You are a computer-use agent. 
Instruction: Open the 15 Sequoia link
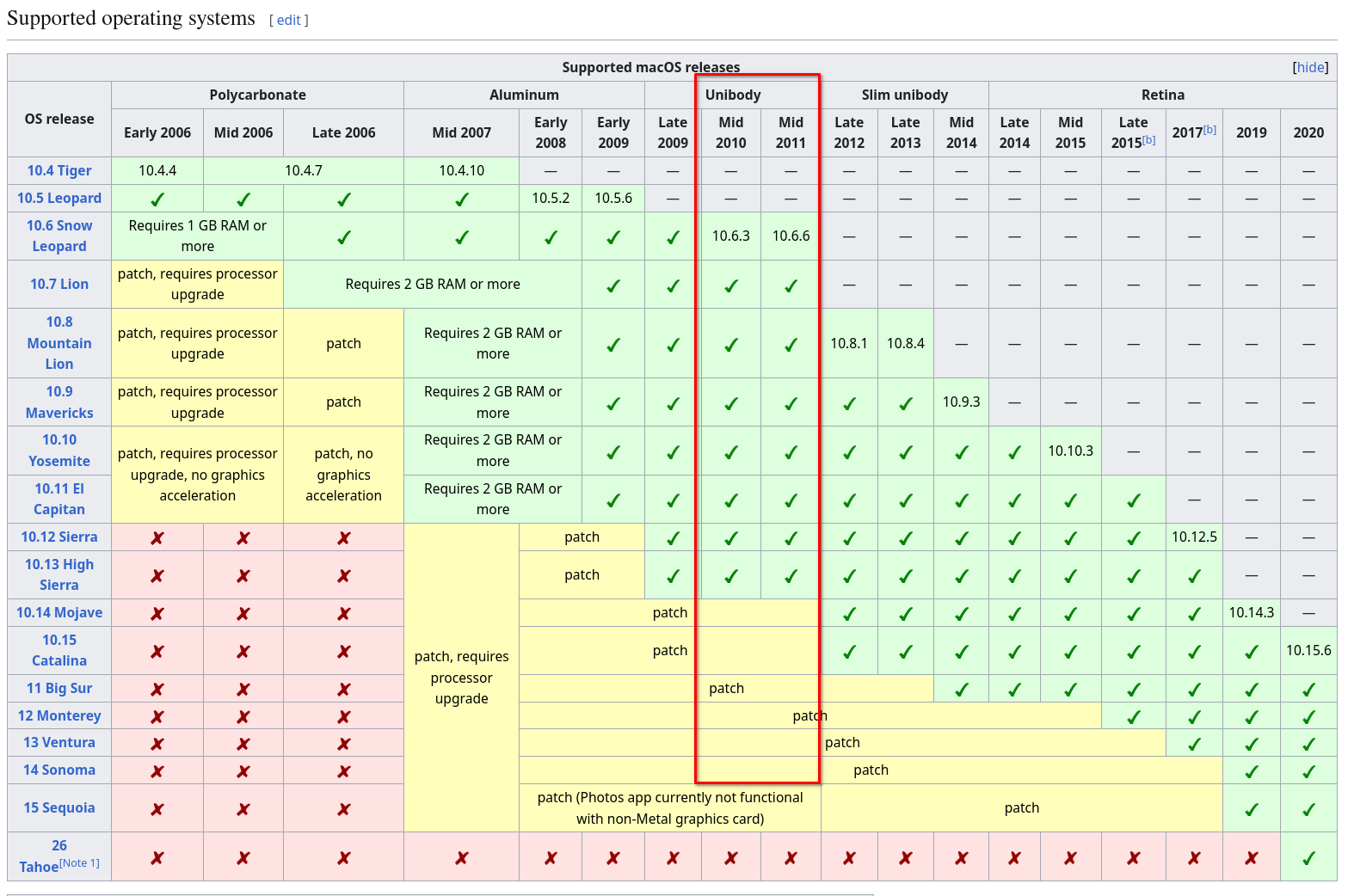(59, 807)
